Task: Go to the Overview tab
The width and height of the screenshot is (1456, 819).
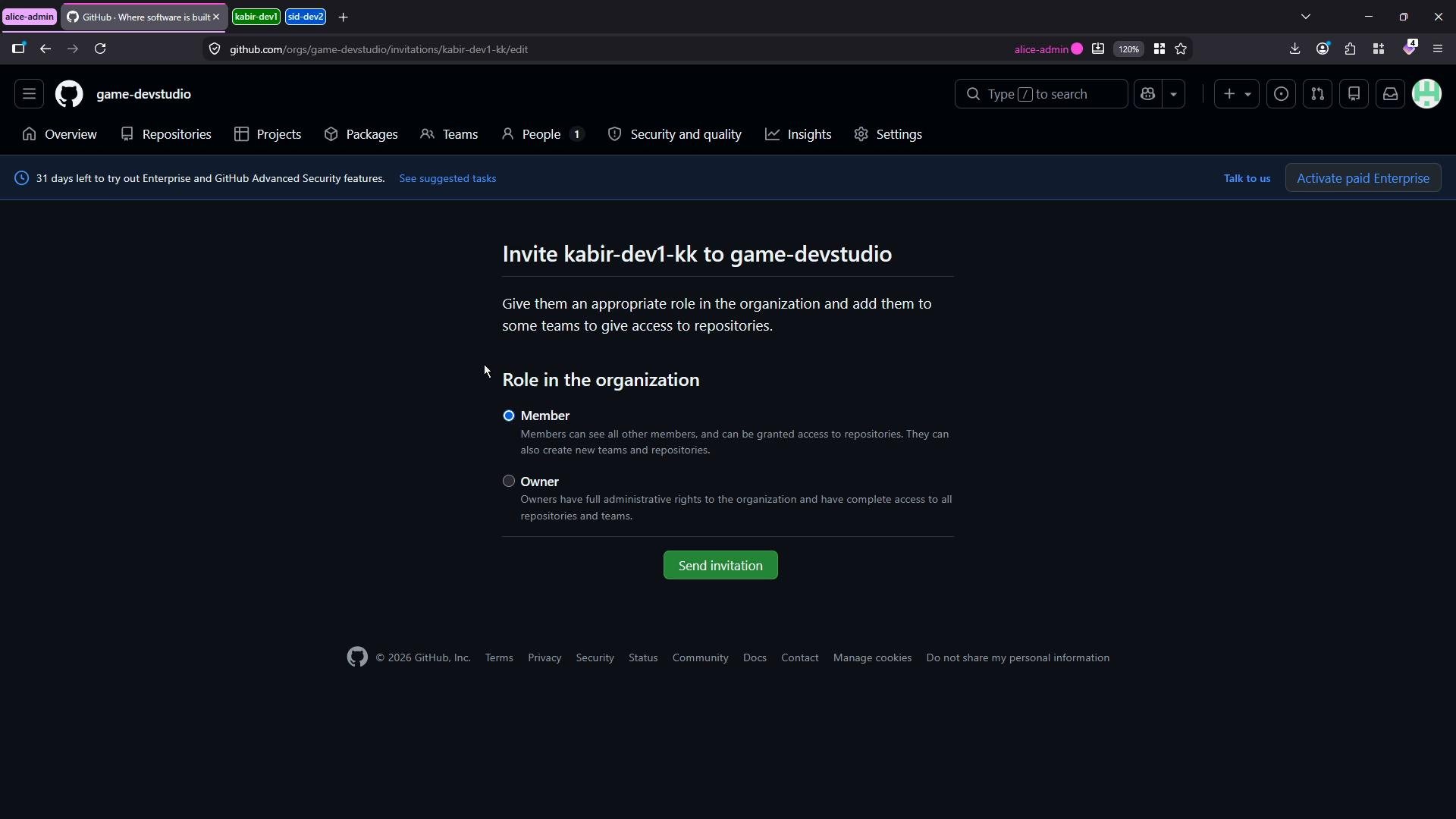Action: (60, 134)
